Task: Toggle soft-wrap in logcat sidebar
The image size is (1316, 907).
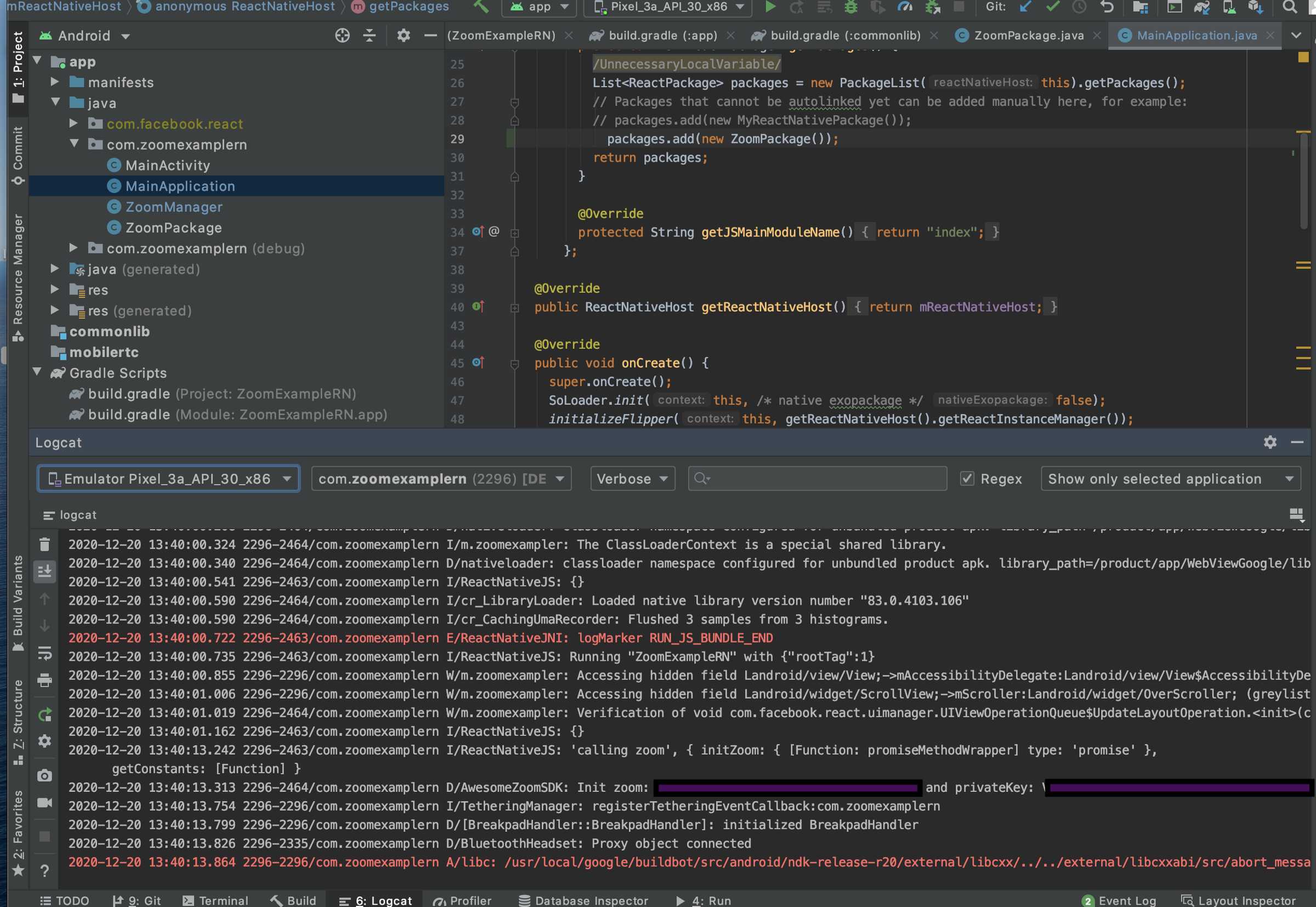Action: pyautogui.click(x=45, y=654)
